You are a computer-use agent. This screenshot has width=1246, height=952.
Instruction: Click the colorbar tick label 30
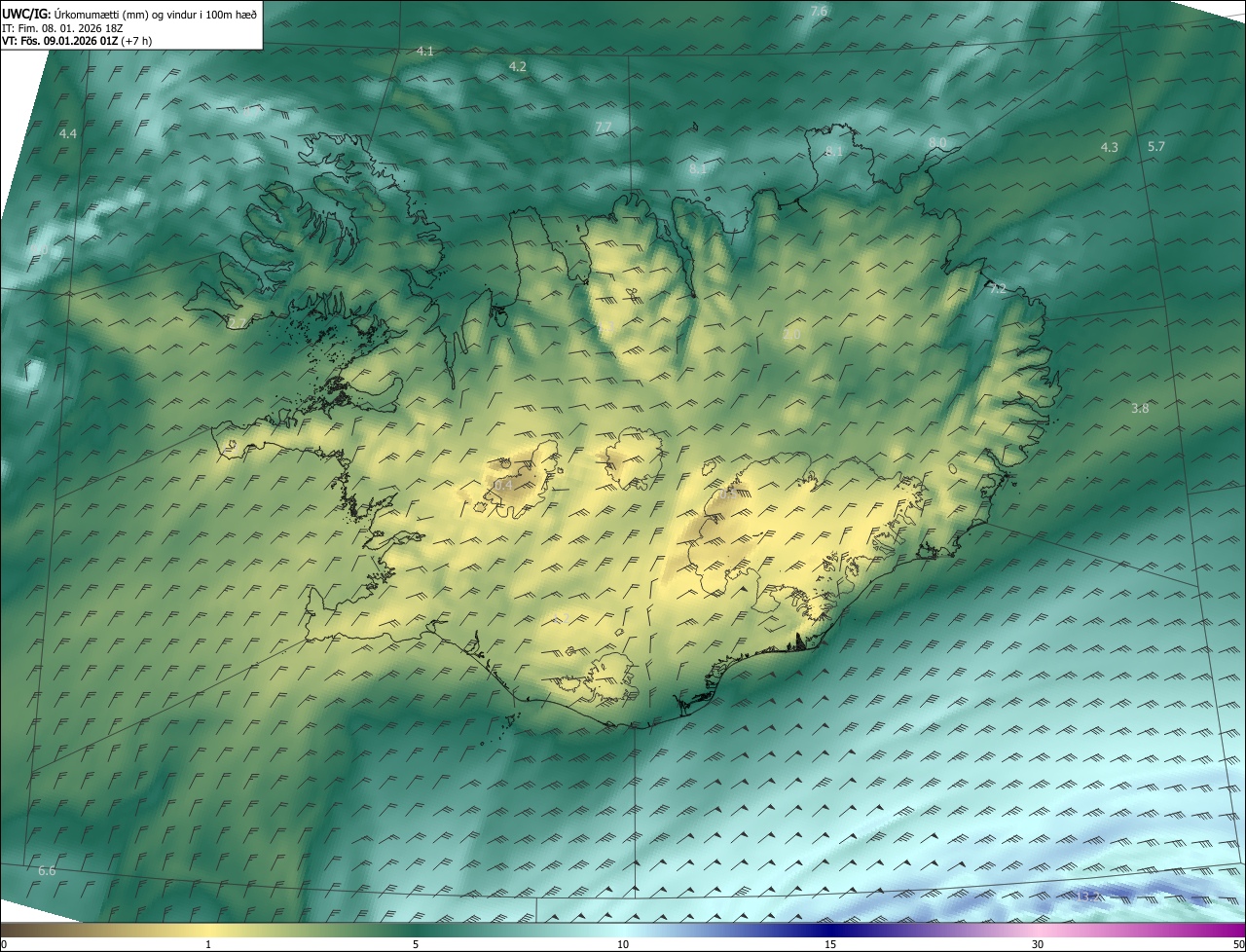(x=1038, y=944)
